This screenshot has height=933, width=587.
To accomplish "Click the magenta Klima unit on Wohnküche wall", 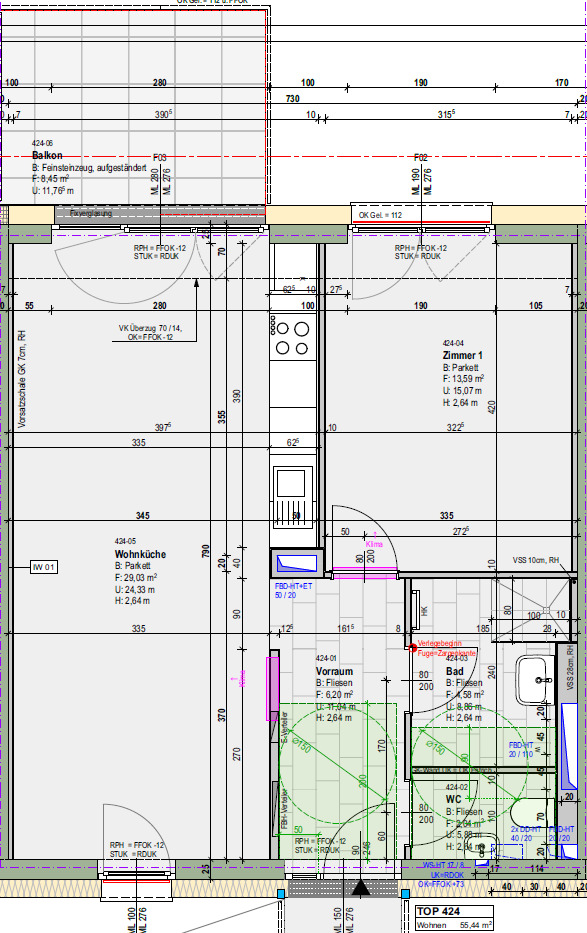I will click(x=272, y=688).
